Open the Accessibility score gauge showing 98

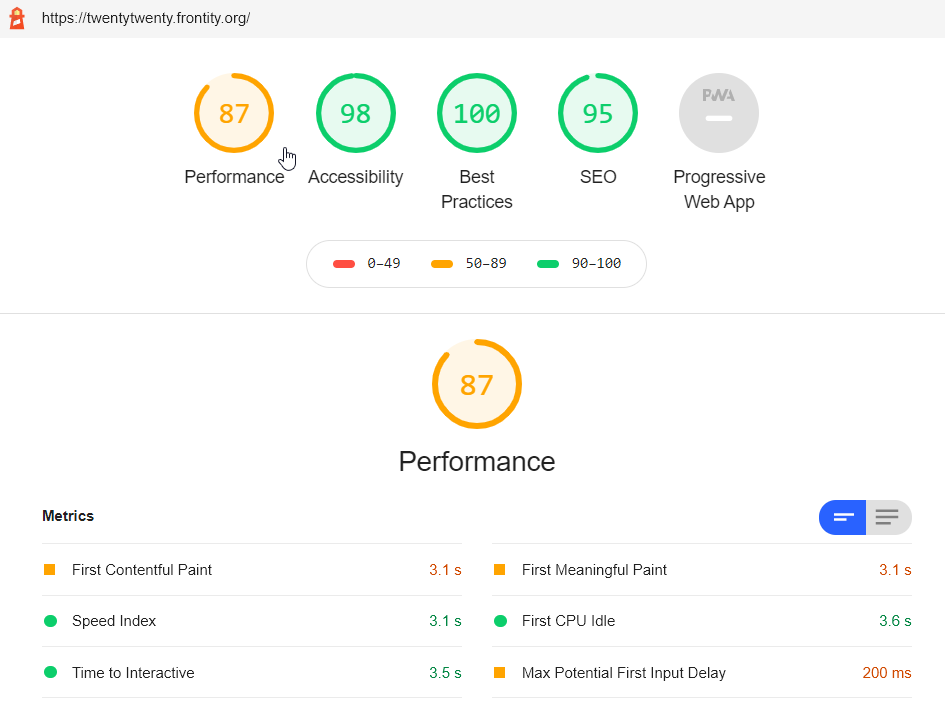click(355, 113)
